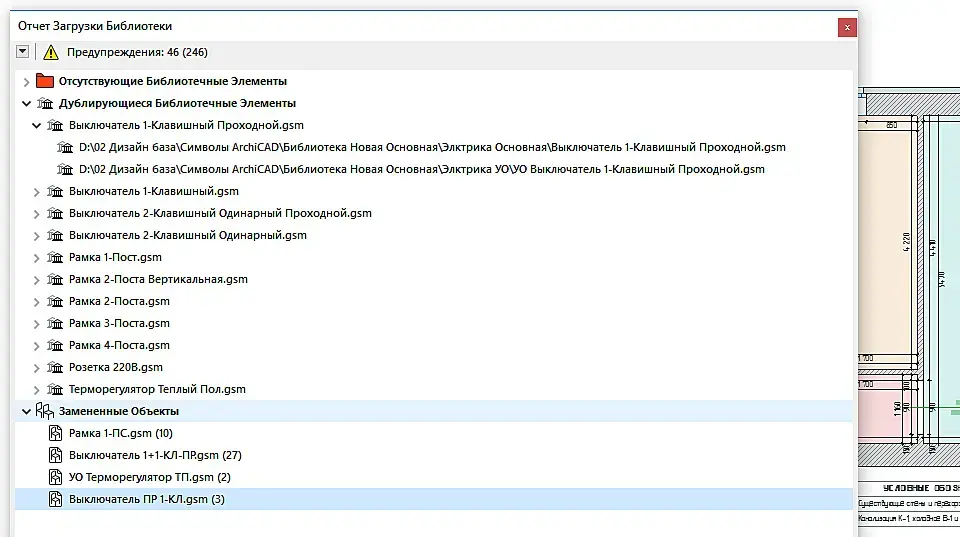Select Выключатель 2-Клавишный Одинарный Проходной.gsm label
The width and height of the screenshot is (960, 537).
pyautogui.click(x=220, y=213)
